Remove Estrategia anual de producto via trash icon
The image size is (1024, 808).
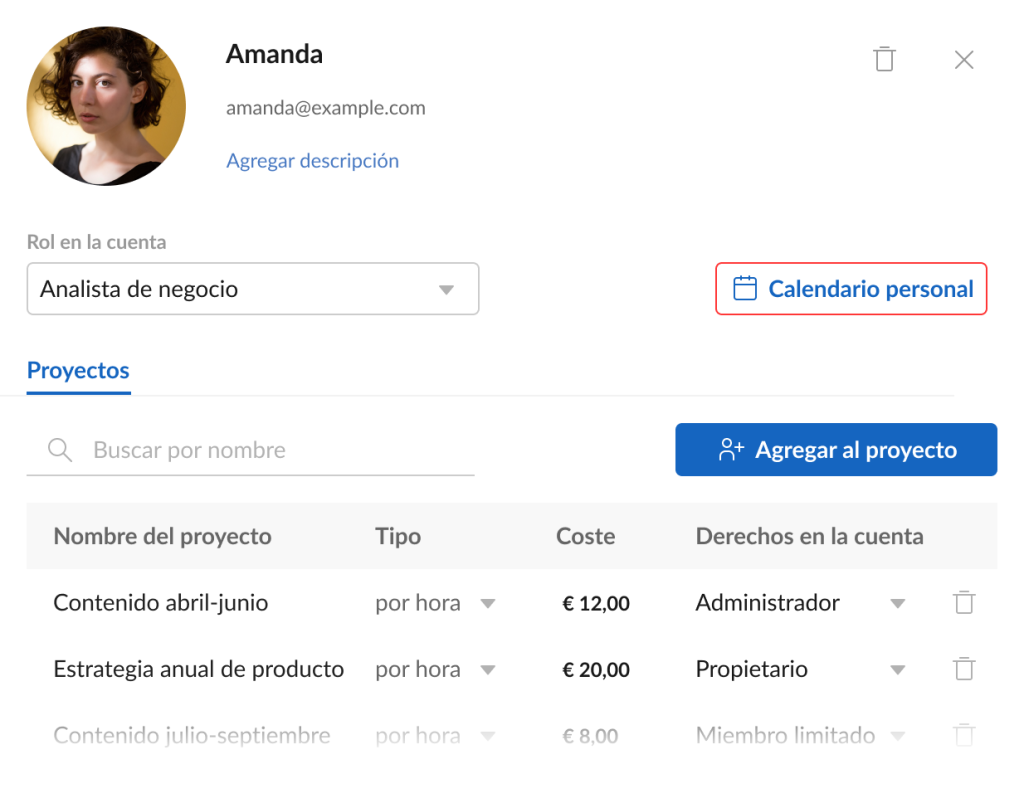(964, 669)
